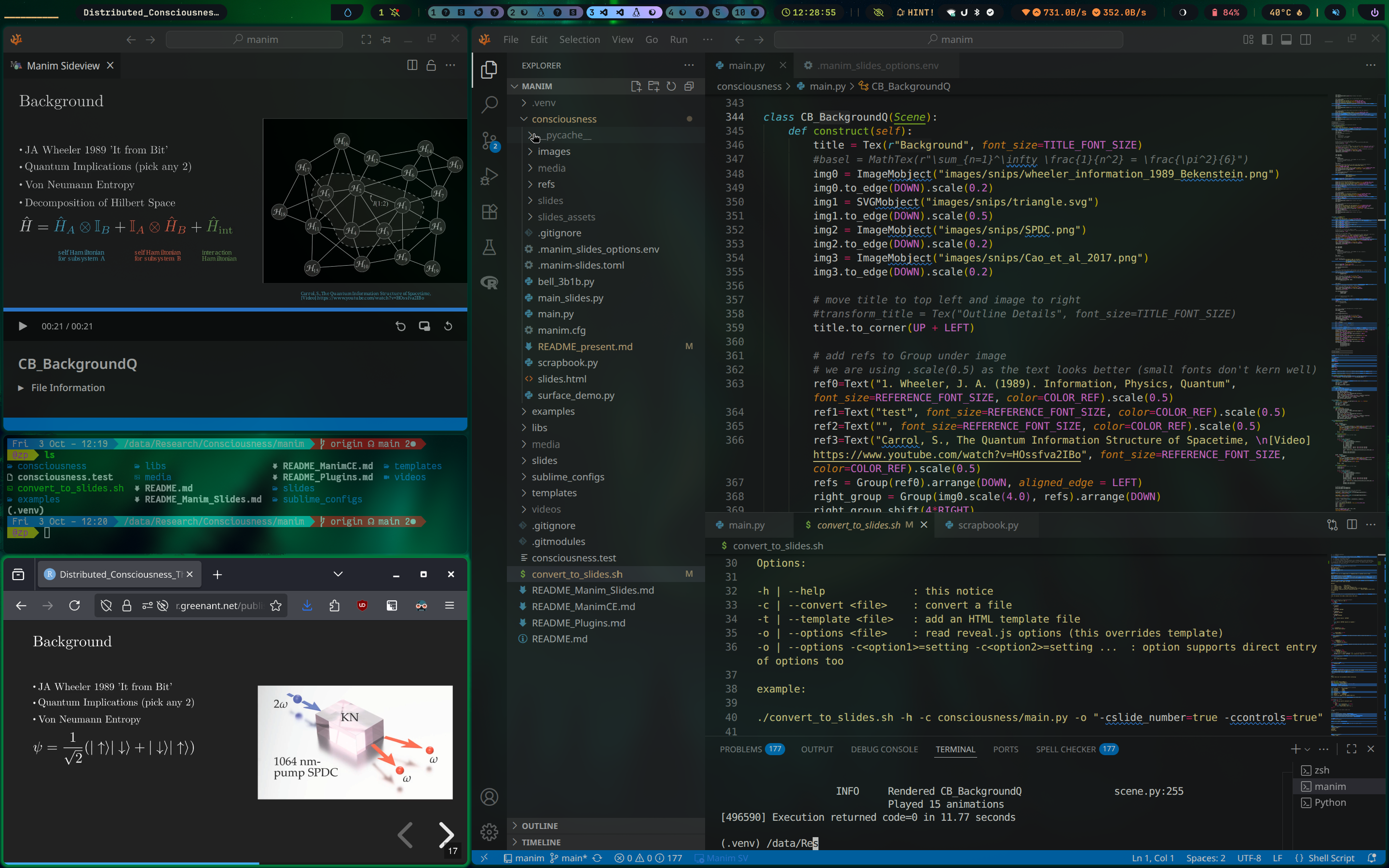The width and height of the screenshot is (1389, 868).
Task: Refresh the Explorer file tree
Action: (x=671, y=86)
